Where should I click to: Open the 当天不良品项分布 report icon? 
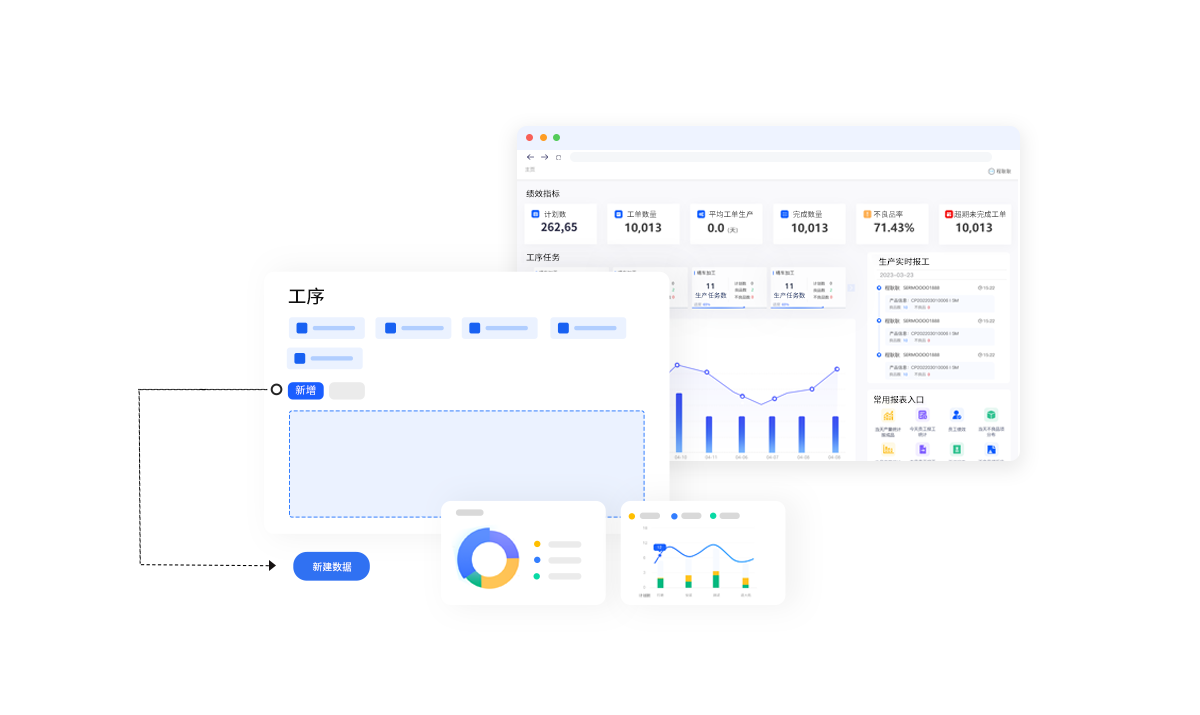pos(991,415)
